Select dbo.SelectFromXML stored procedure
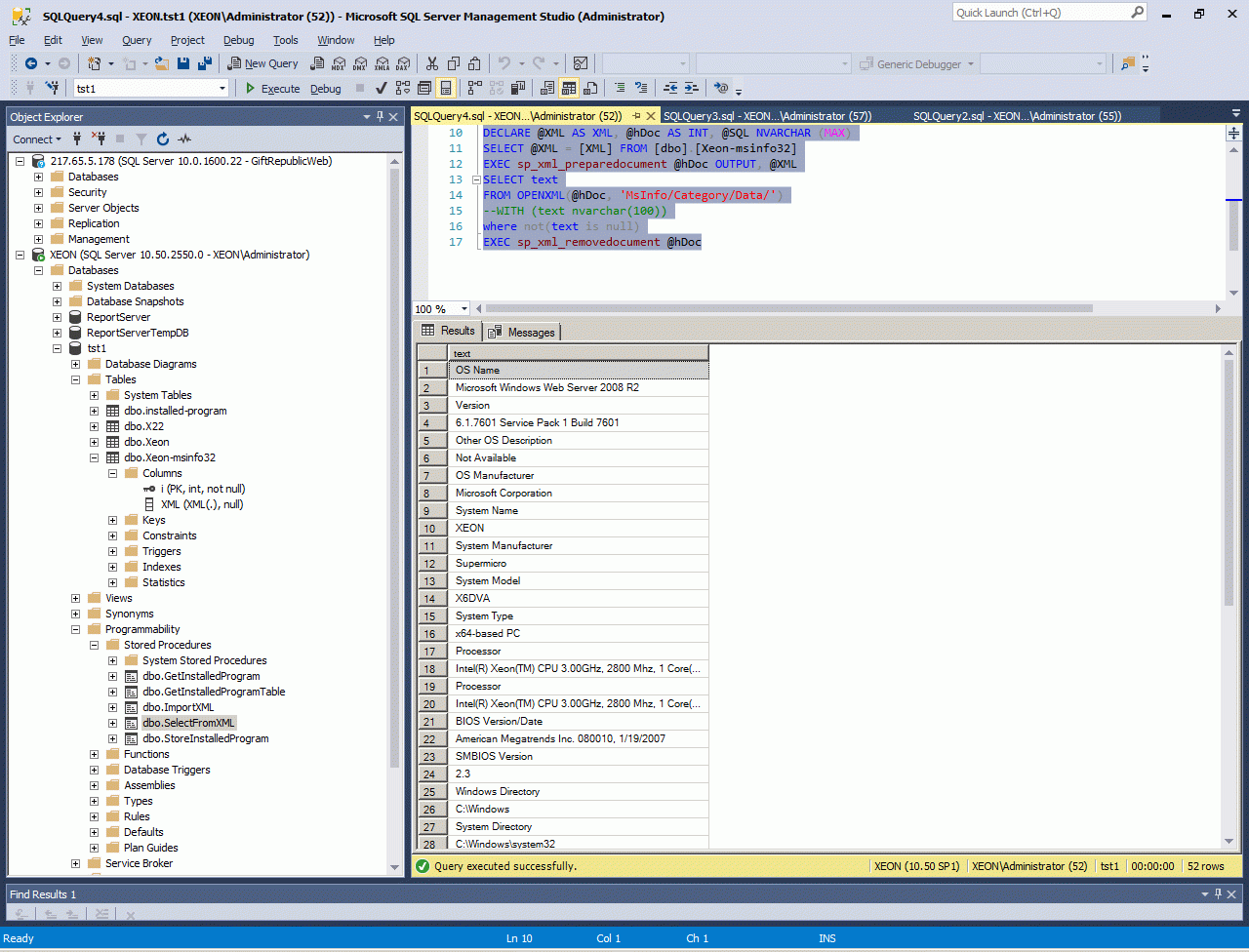Image resolution: width=1249 pixels, height=952 pixels. (188, 723)
